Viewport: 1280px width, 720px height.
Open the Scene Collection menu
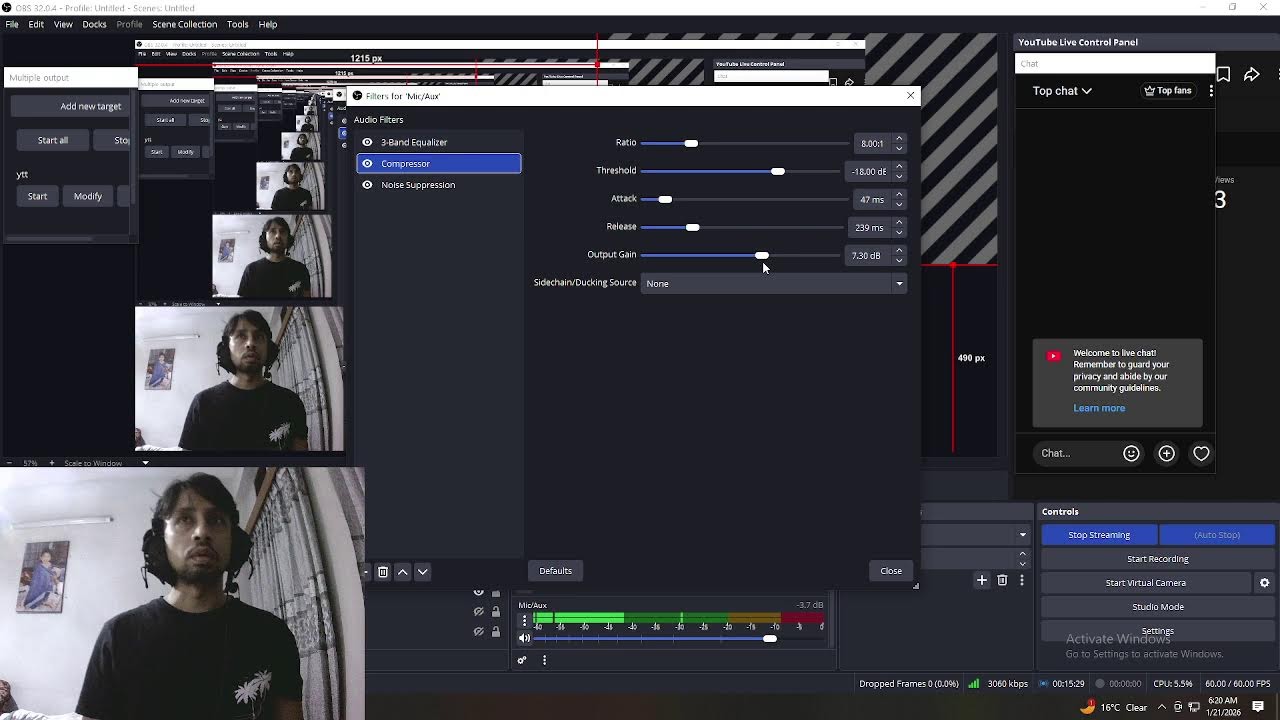(184, 24)
